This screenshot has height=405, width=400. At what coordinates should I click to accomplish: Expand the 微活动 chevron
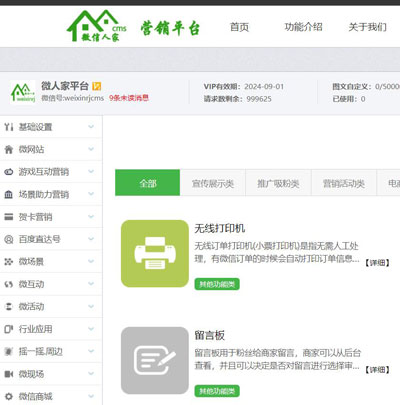91,306
